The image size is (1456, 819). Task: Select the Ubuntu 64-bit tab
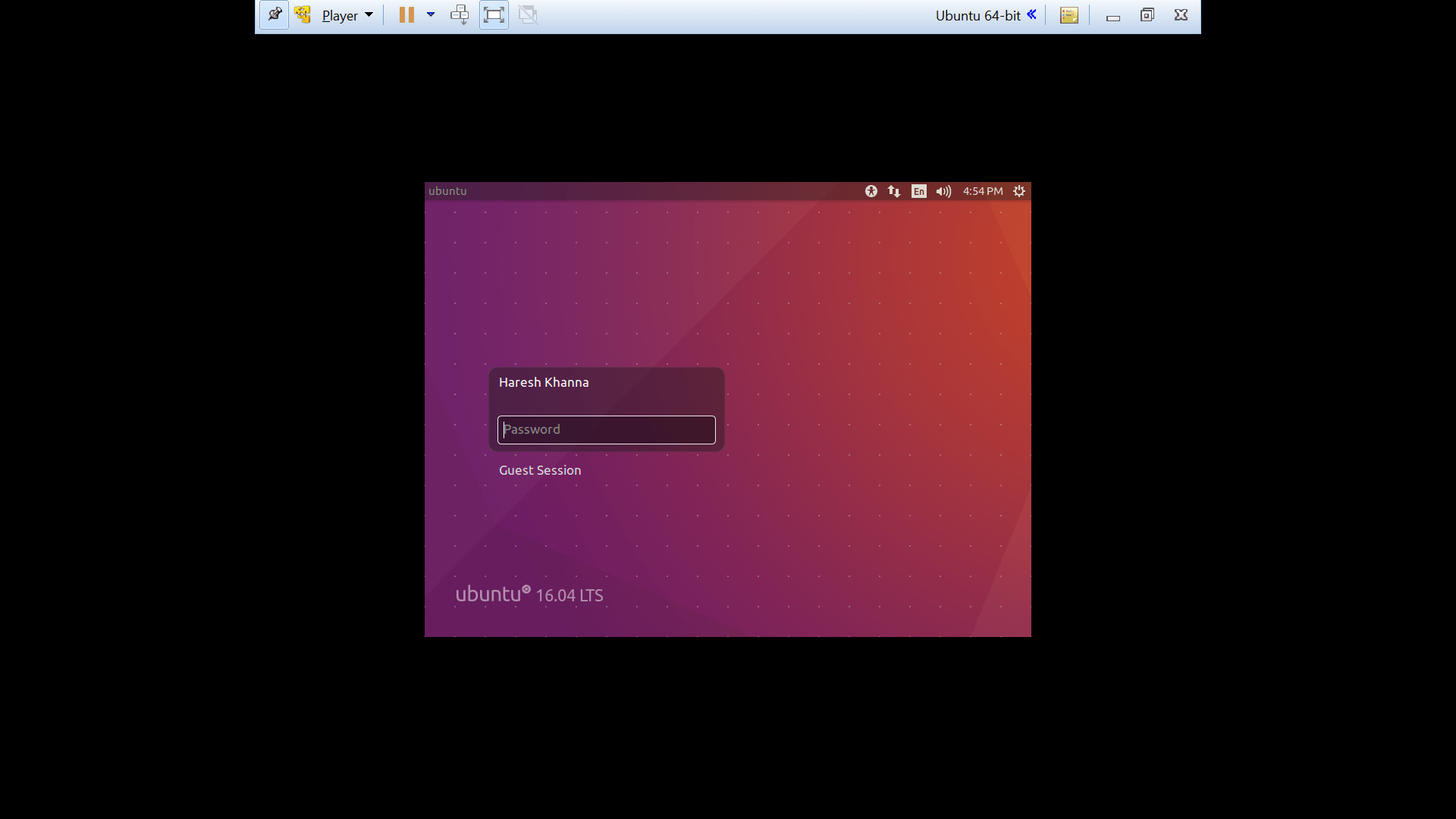click(977, 15)
